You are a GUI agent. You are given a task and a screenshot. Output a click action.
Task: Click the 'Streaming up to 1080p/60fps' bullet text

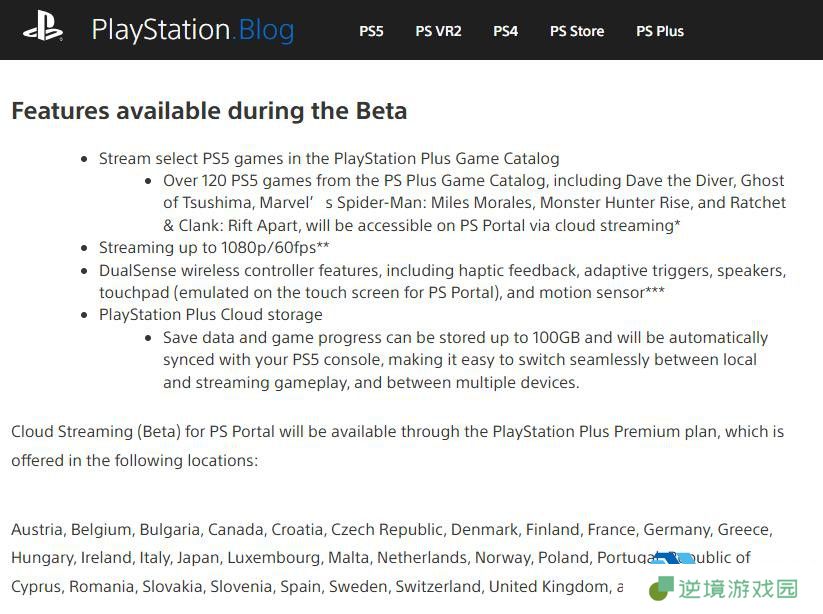(x=214, y=247)
